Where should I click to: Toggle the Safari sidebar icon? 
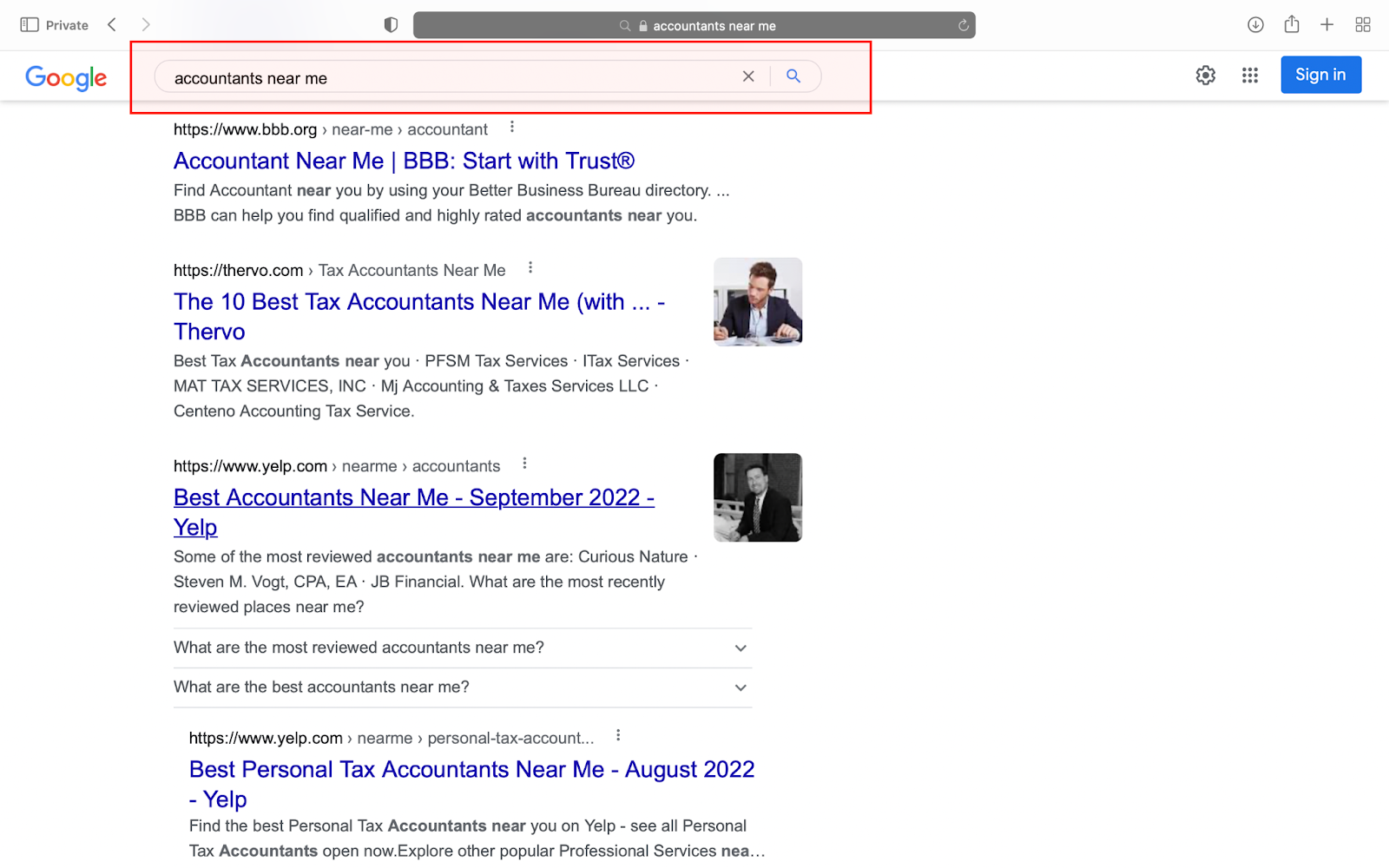(30, 25)
